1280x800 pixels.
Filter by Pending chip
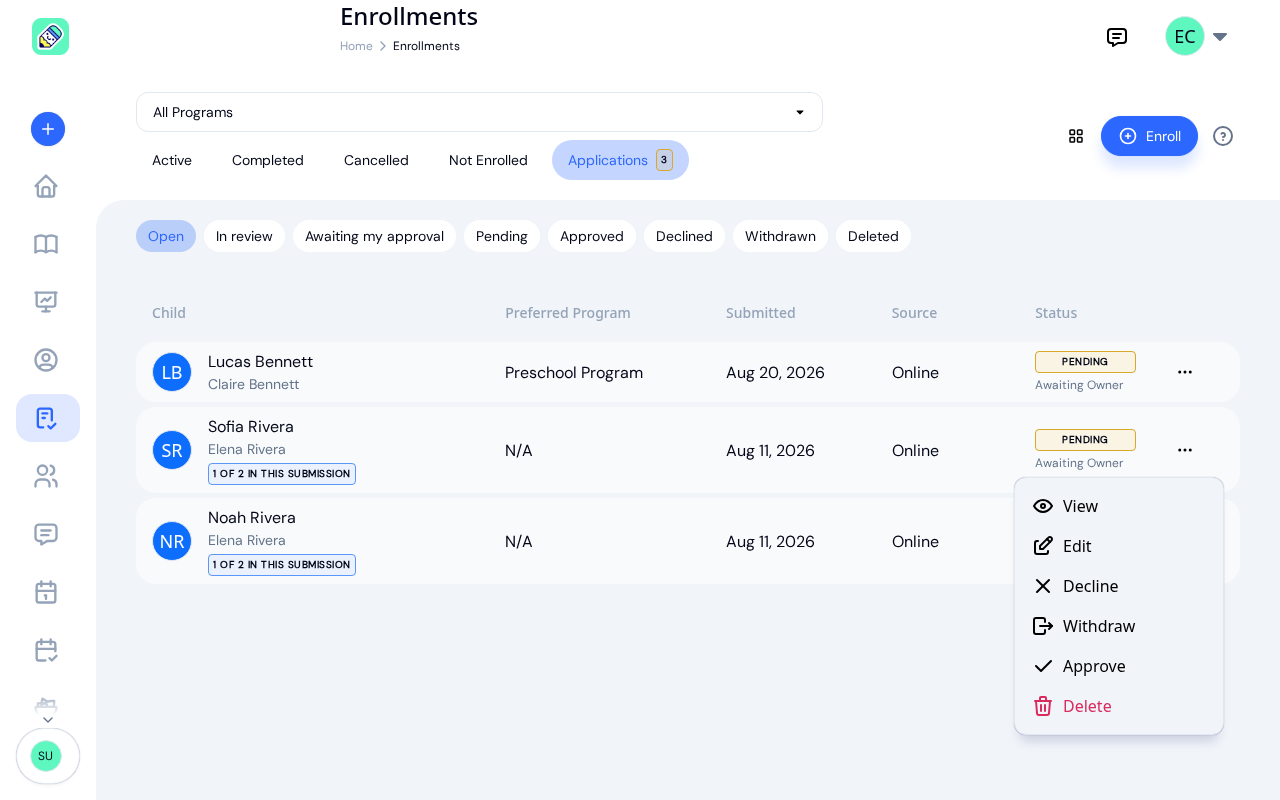(502, 236)
